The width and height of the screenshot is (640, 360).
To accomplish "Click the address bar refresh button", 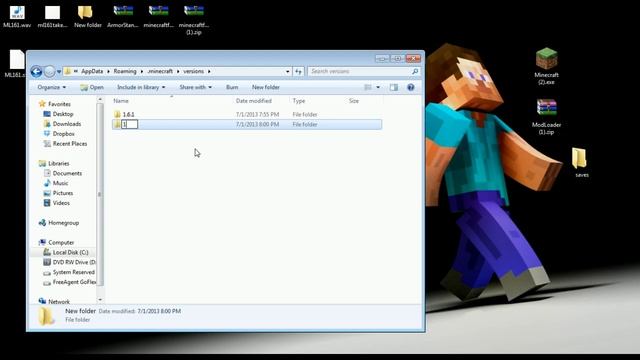I will (x=298, y=71).
